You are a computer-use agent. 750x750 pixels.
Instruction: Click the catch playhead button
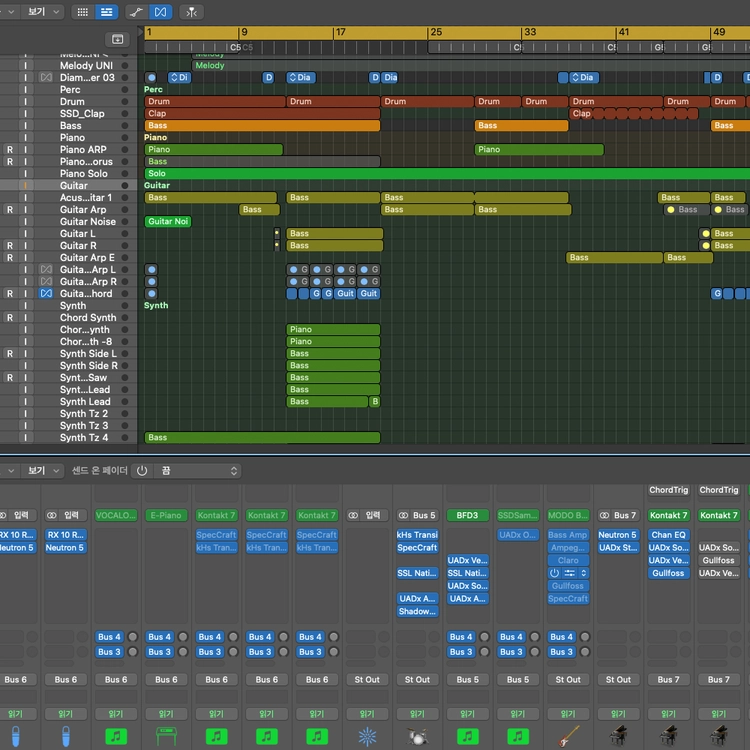click(192, 12)
